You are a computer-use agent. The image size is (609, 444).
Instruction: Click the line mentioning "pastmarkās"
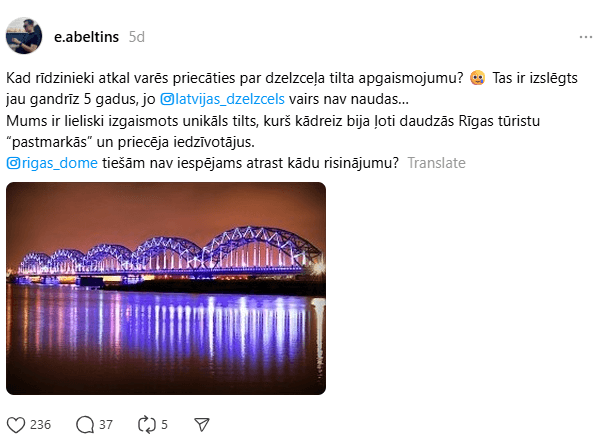[130, 142]
